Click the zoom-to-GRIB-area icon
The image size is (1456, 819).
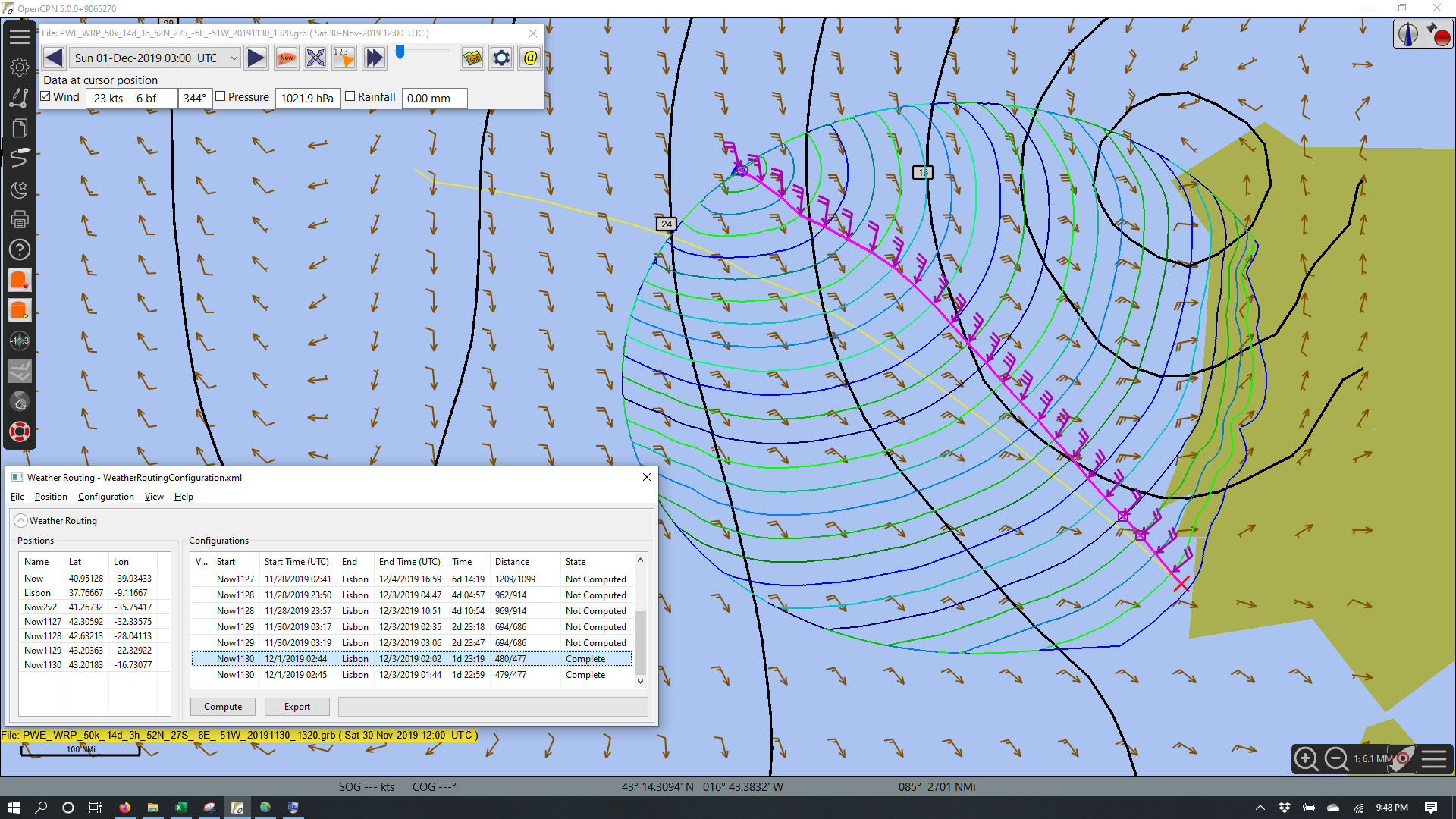tap(315, 58)
